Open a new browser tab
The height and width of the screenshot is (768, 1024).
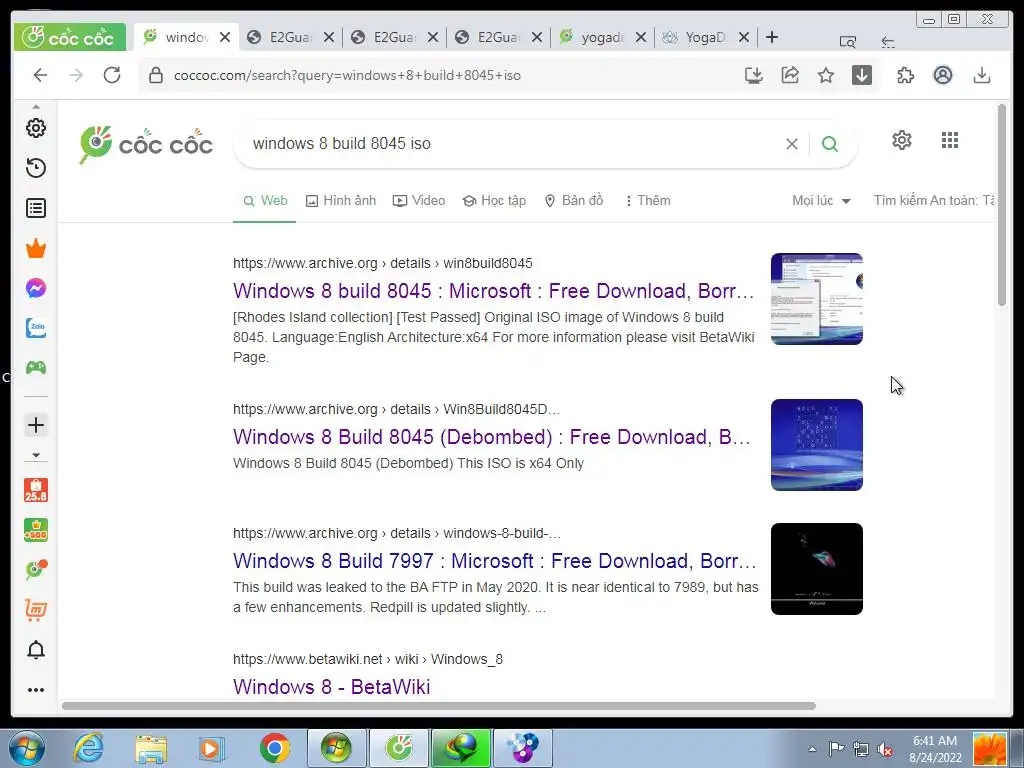pyautogui.click(x=772, y=37)
